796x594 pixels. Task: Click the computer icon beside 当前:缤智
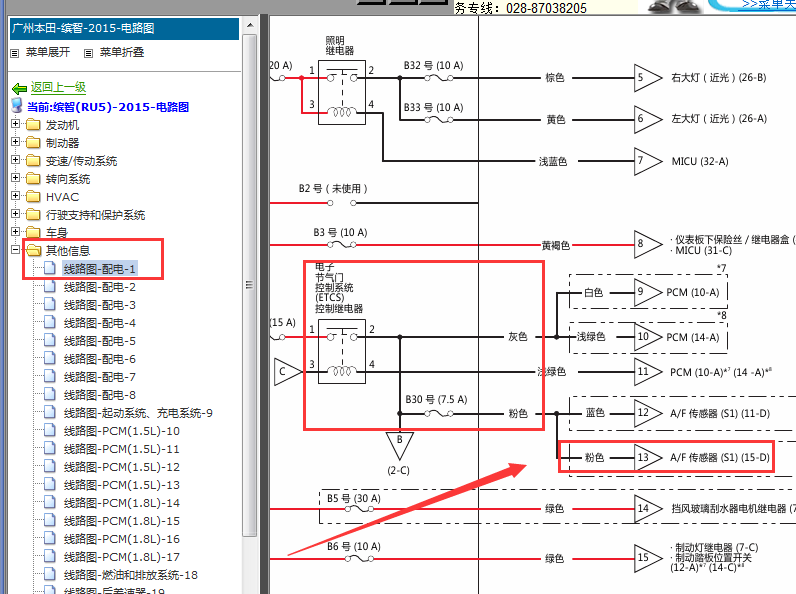(17, 106)
